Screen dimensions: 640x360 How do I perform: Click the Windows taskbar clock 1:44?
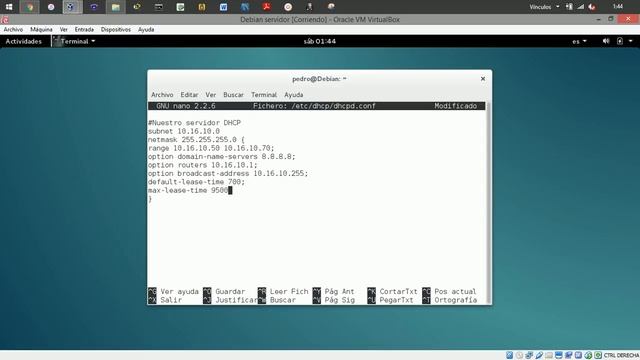click(618, 7)
